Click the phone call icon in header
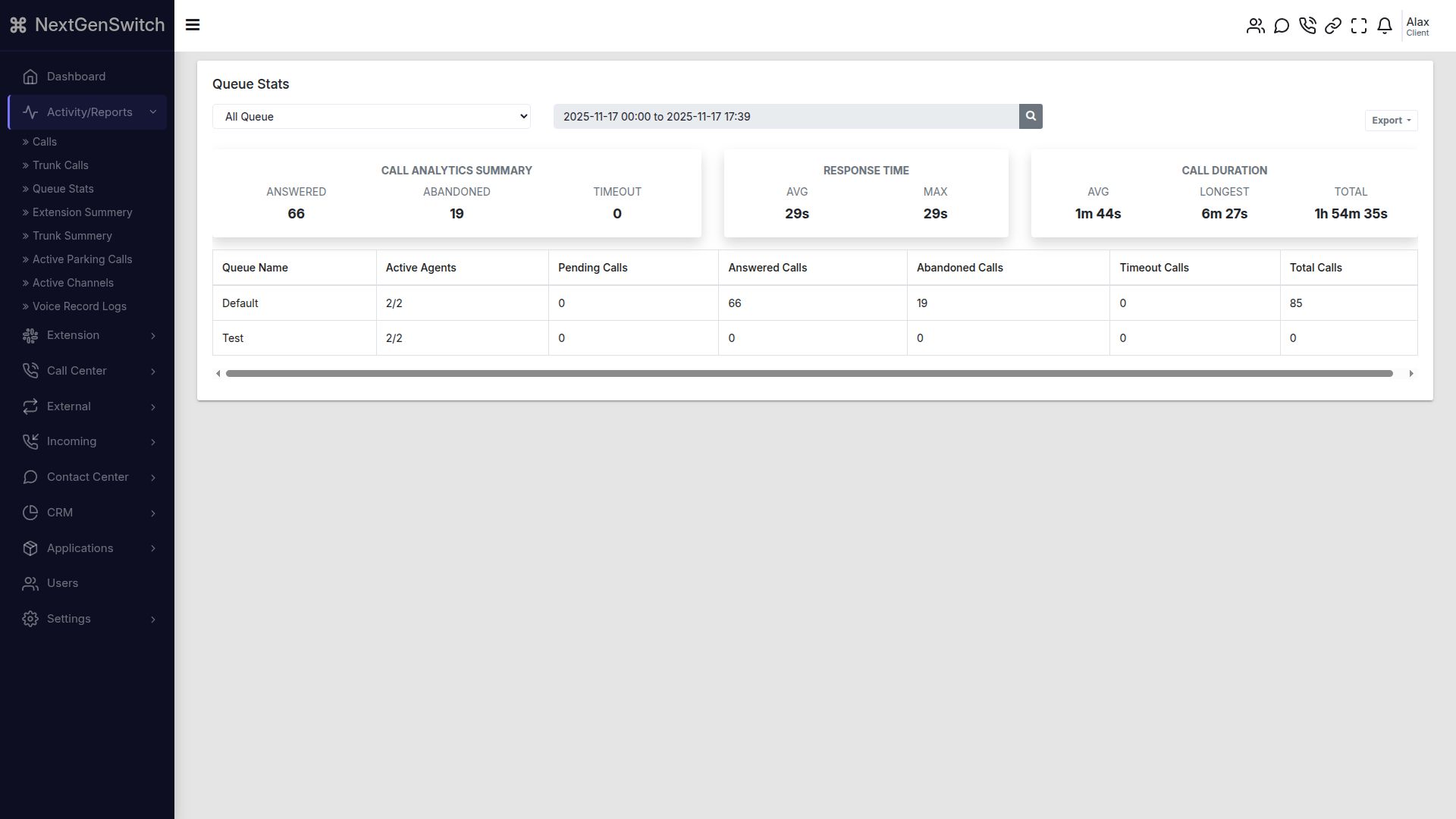1456x819 pixels. tap(1307, 26)
